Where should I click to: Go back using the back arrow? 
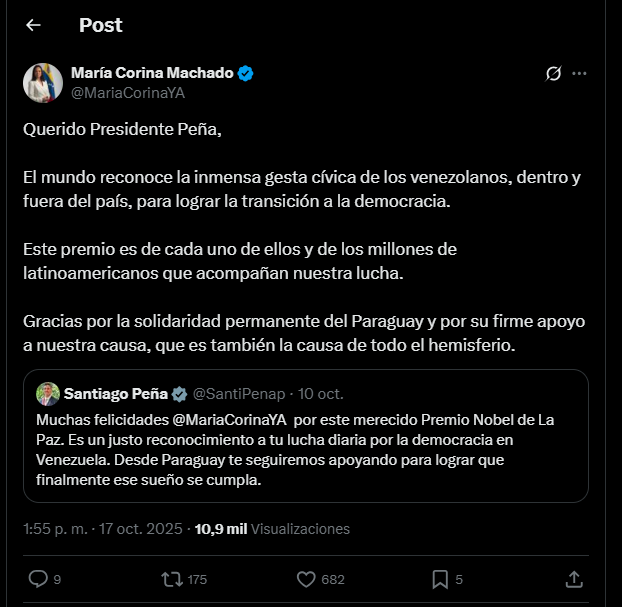click(x=33, y=25)
